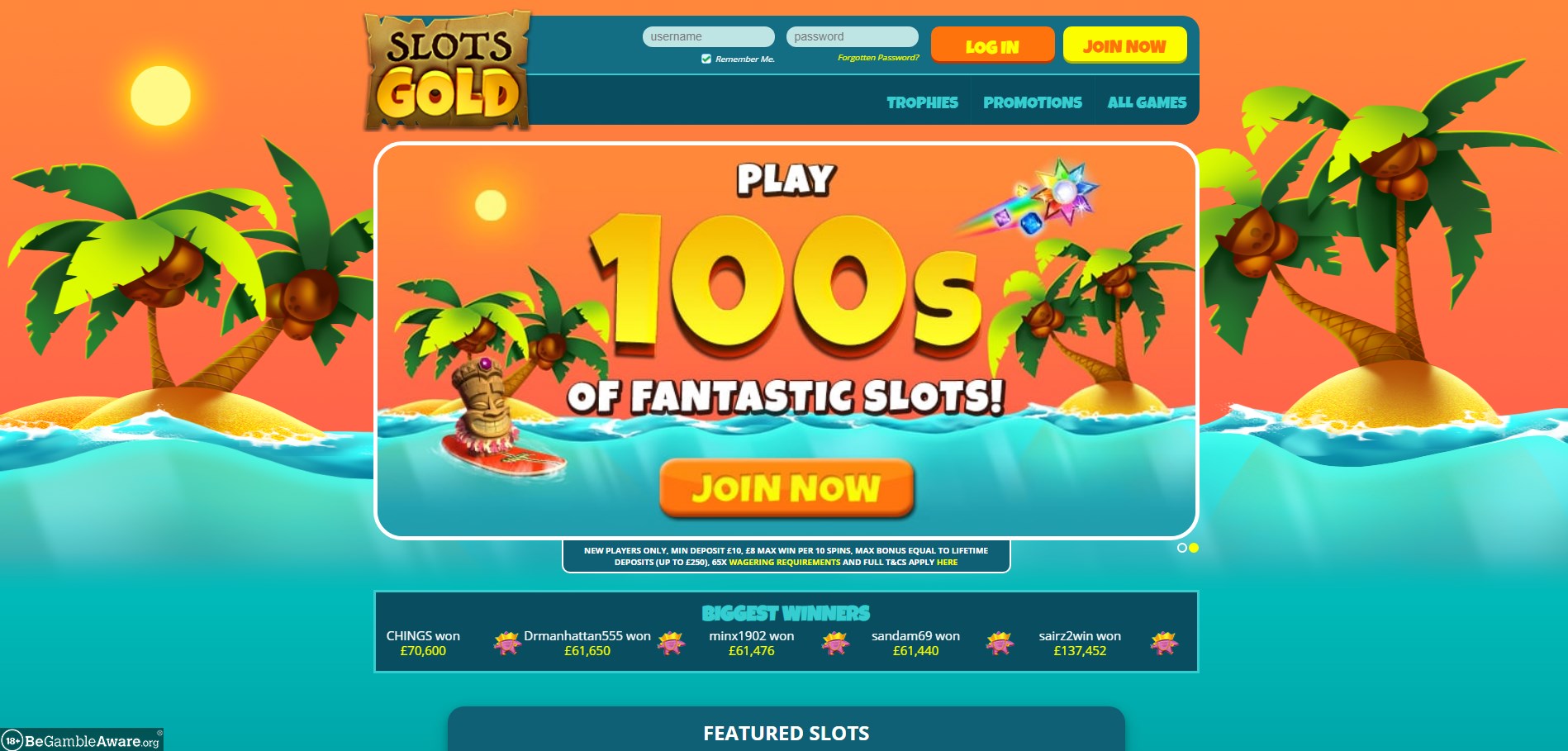Click the Wagering Requirements link

(x=784, y=562)
